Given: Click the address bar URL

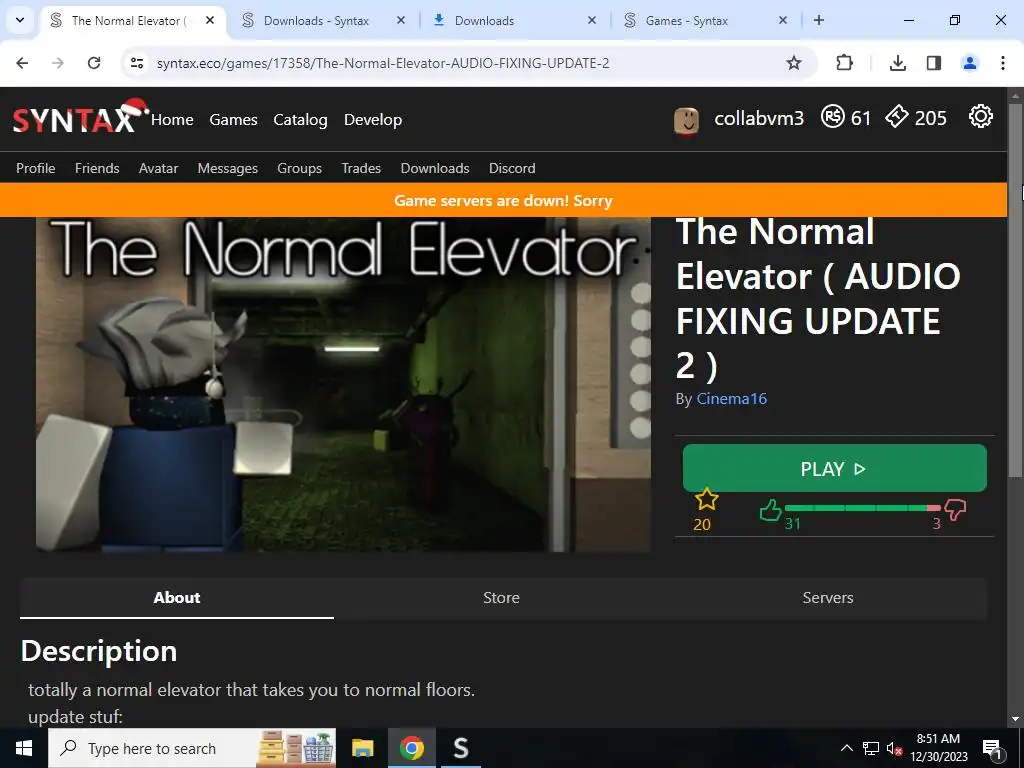Looking at the screenshot, I should (383, 63).
